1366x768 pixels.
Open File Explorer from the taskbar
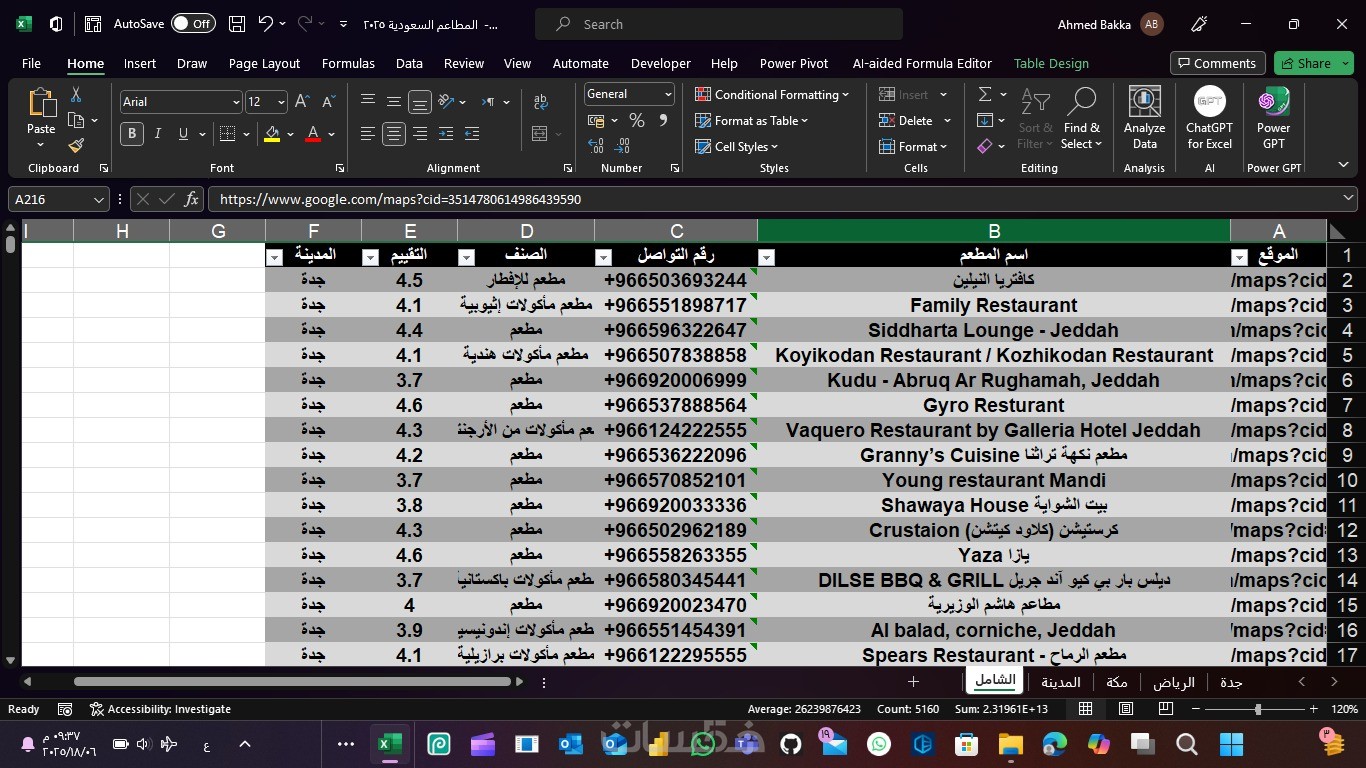point(1010,744)
